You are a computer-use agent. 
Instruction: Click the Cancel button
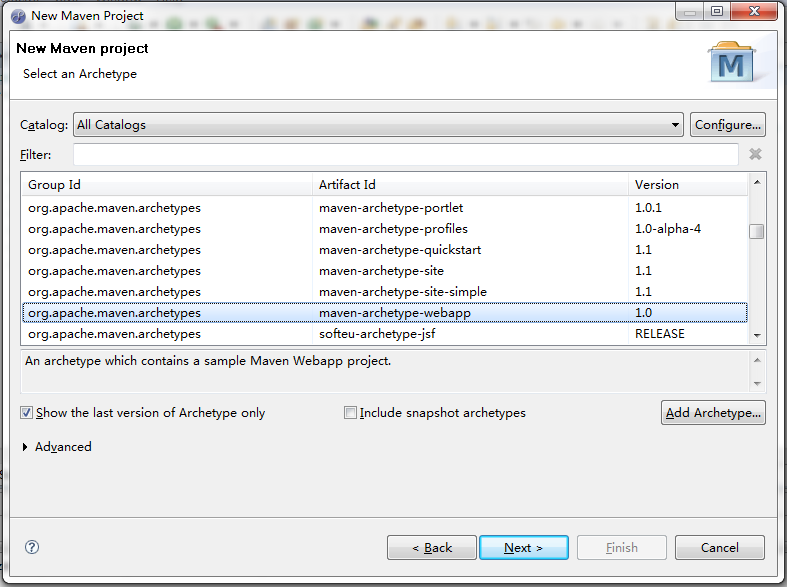click(720, 547)
